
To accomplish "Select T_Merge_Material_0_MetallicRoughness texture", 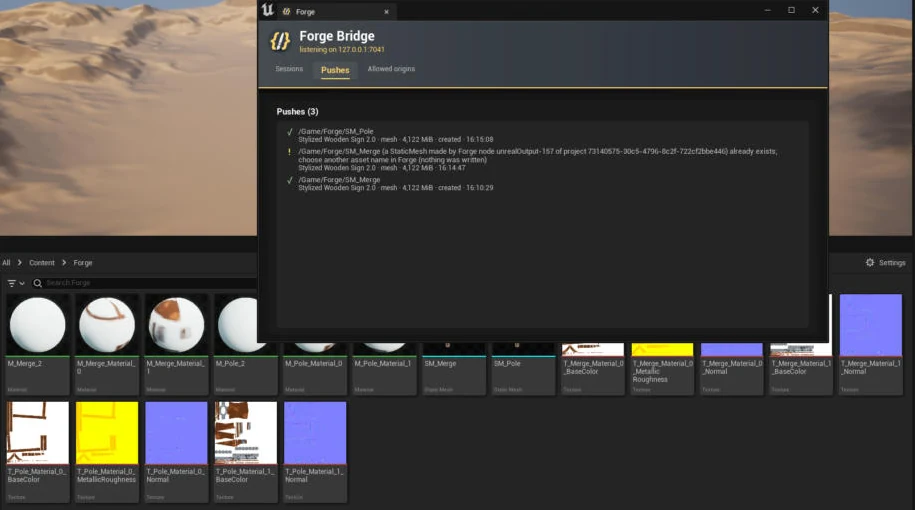I will point(662,369).
